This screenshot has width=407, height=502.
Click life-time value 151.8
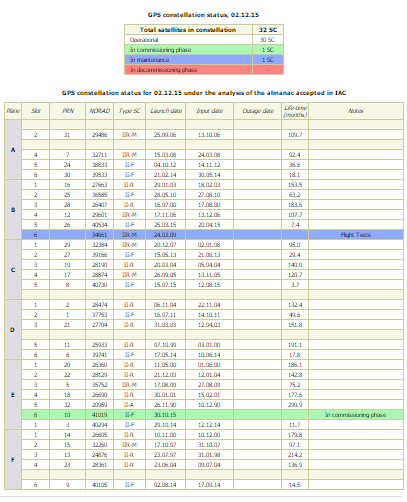click(295, 325)
